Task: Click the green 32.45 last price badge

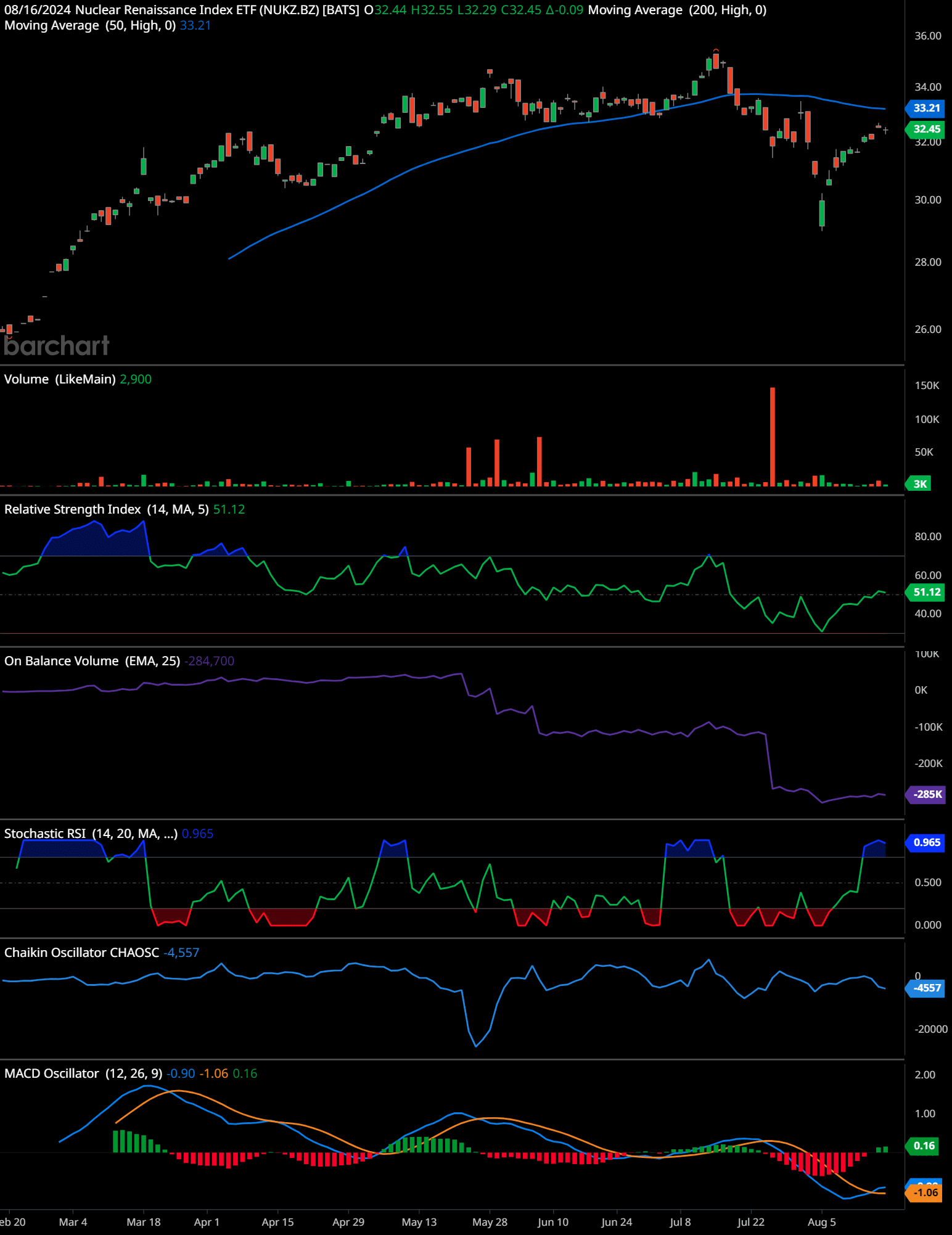Action: (925, 129)
